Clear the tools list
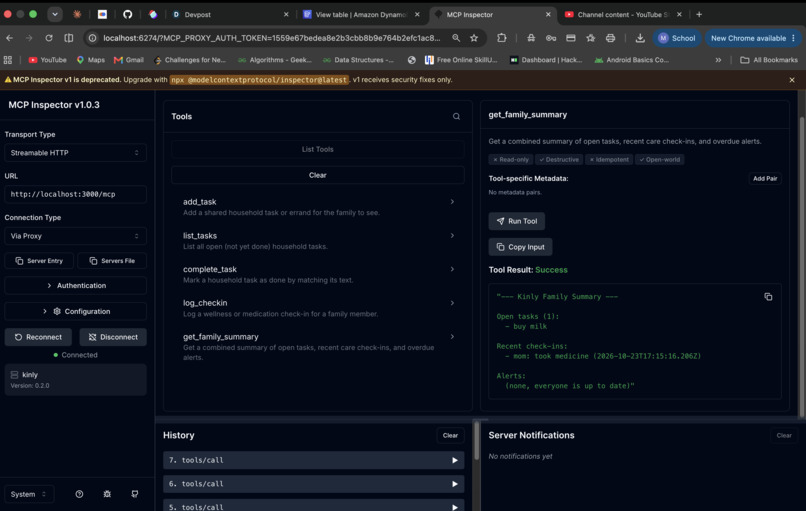806x511 pixels. tap(318, 175)
